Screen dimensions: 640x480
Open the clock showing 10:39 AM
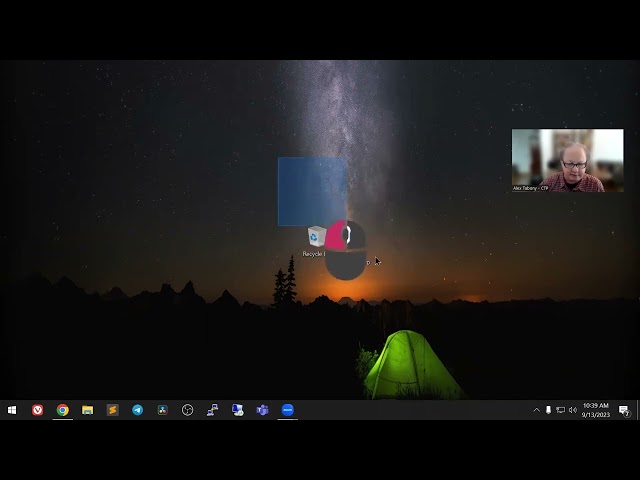[x=596, y=410]
